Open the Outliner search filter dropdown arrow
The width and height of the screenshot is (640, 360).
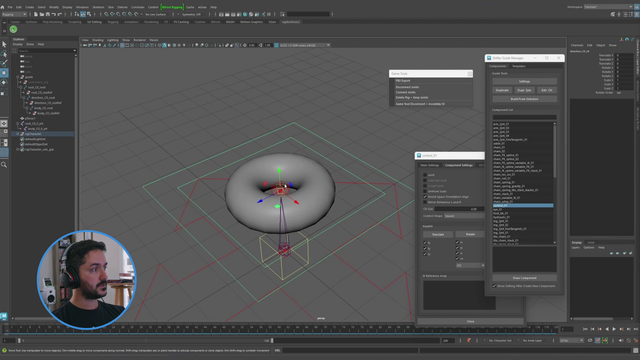tap(75, 51)
